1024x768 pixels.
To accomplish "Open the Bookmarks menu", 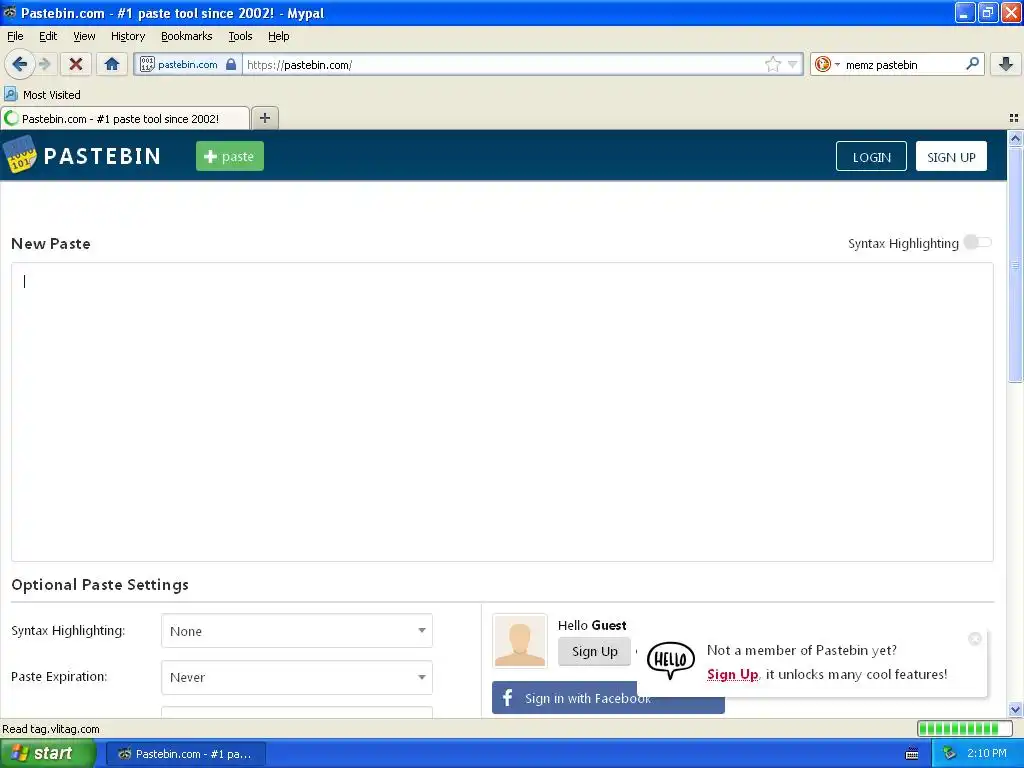I will coord(187,36).
